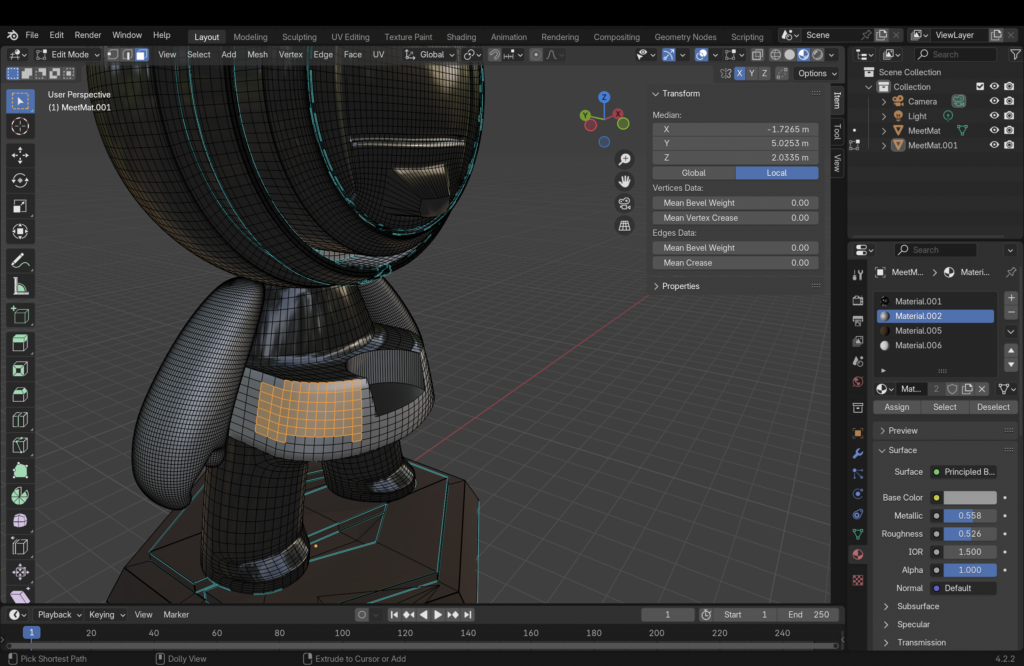Select the Move tool in left toolbar

(x=19, y=155)
